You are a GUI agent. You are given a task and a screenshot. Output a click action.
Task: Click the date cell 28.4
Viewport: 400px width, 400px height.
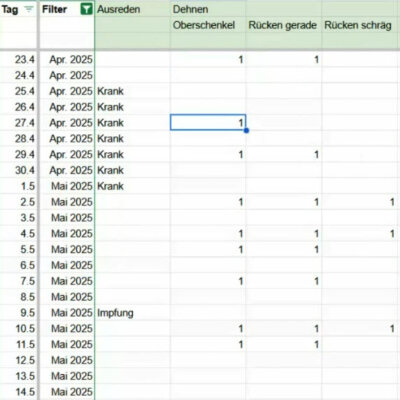[18, 139]
